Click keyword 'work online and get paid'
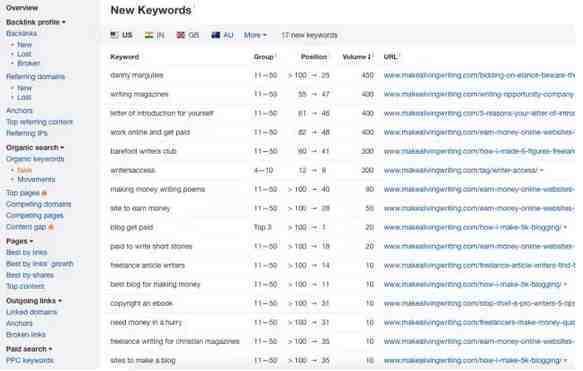The image size is (583, 371). point(150,132)
